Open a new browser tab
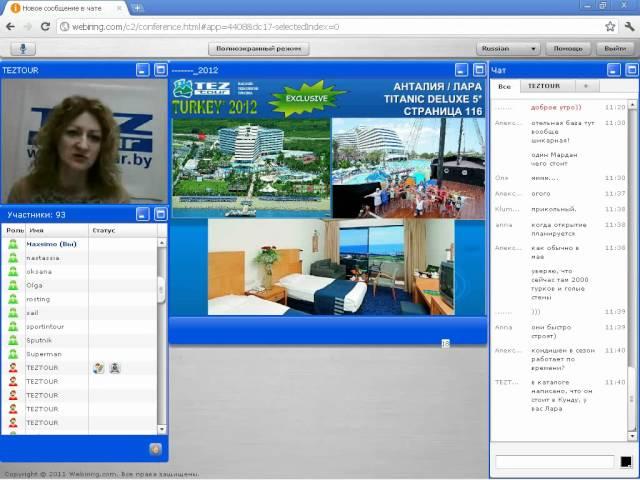640x480 pixels. coord(138,8)
